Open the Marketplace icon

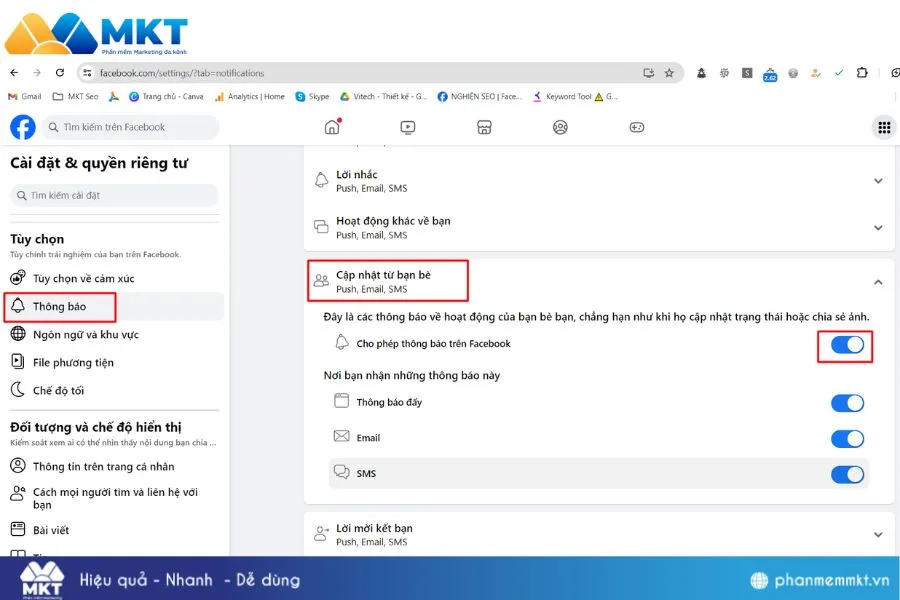pyautogui.click(x=484, y=127)
